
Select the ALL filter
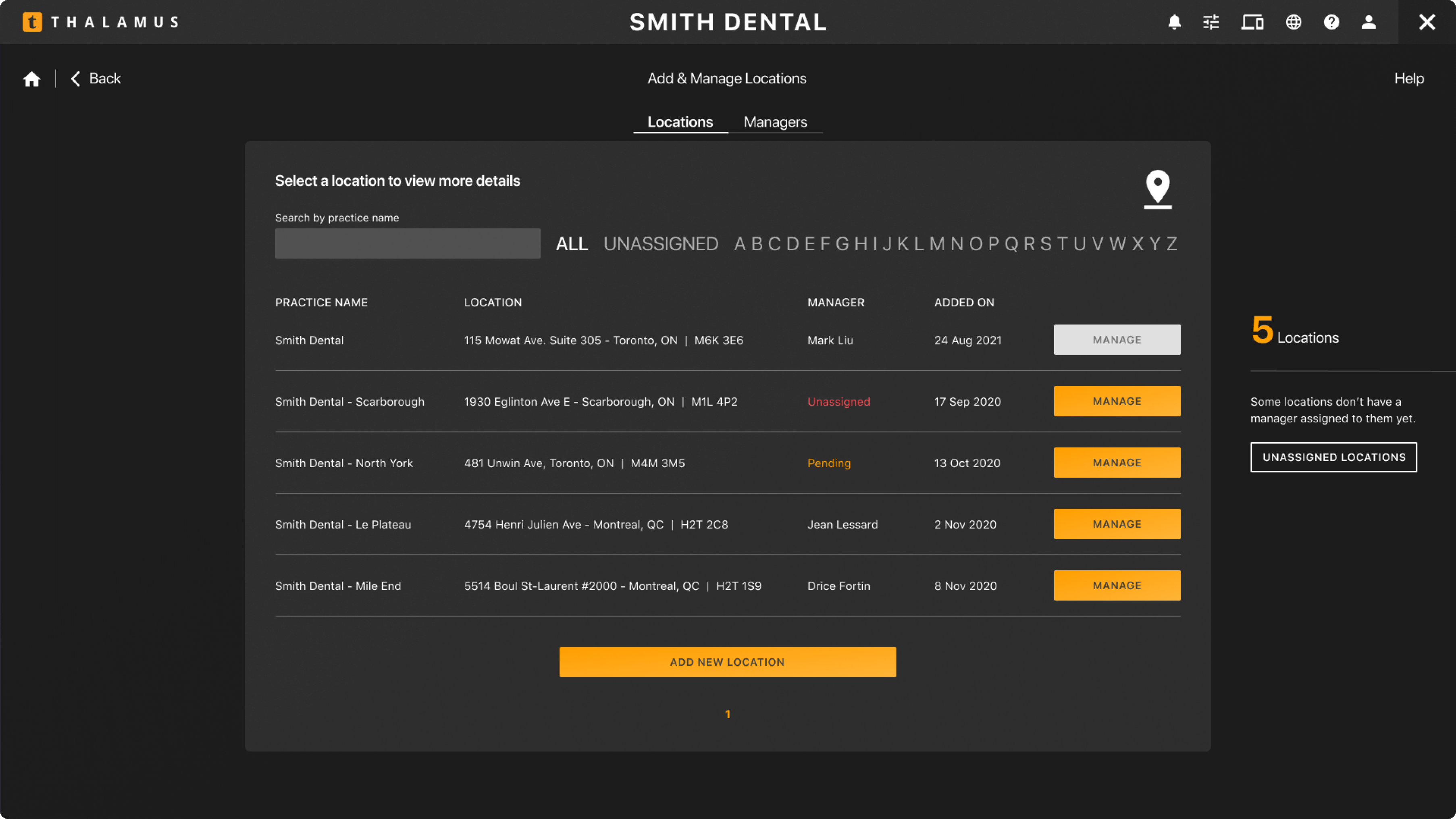(x=572, y=243)
